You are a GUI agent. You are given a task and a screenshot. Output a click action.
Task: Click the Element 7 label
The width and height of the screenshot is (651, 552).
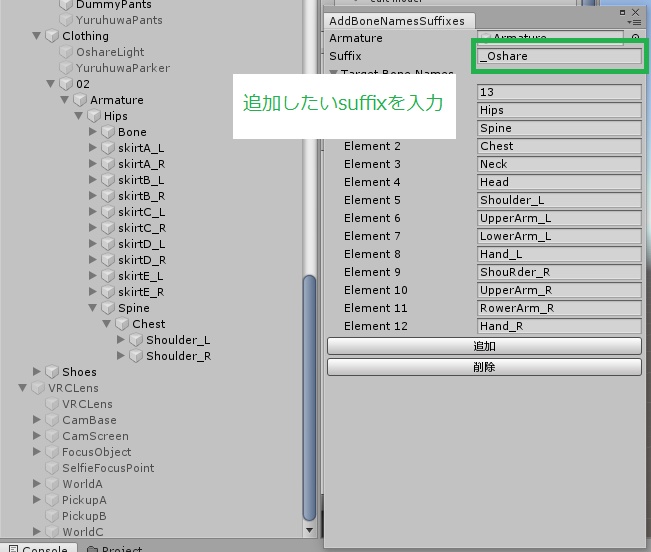(372, 236)
